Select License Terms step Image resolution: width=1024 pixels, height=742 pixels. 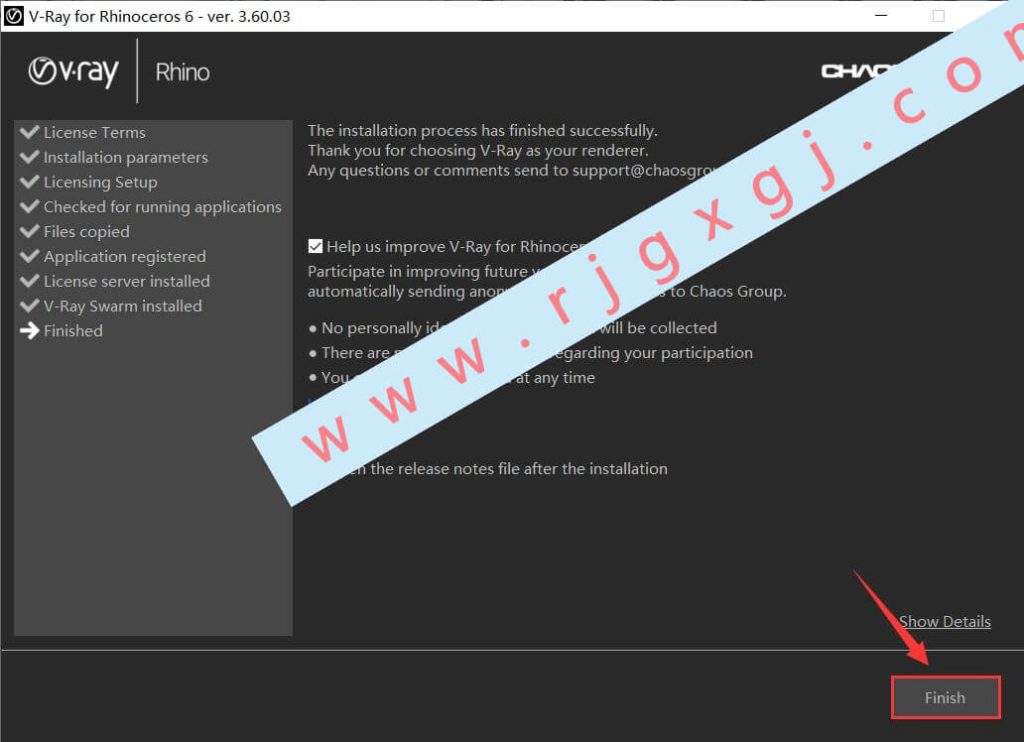95,133
